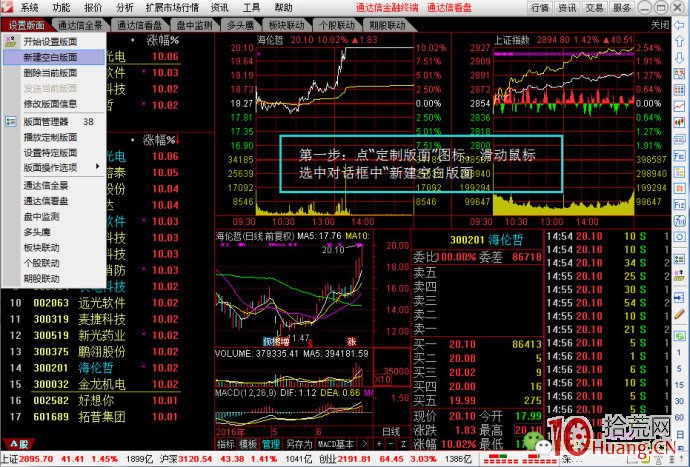Click the layout manager list icon in sidebar
Screen dimensions: 690x467
[679, 259]
